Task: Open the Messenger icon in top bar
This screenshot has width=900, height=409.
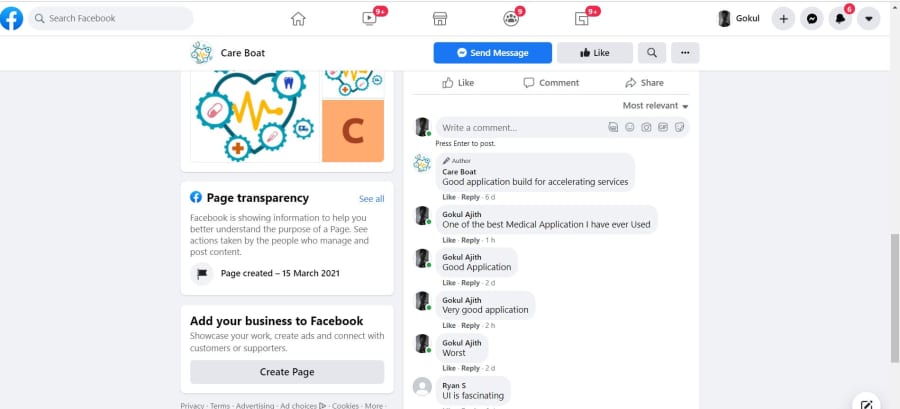Action: point(812,19)
